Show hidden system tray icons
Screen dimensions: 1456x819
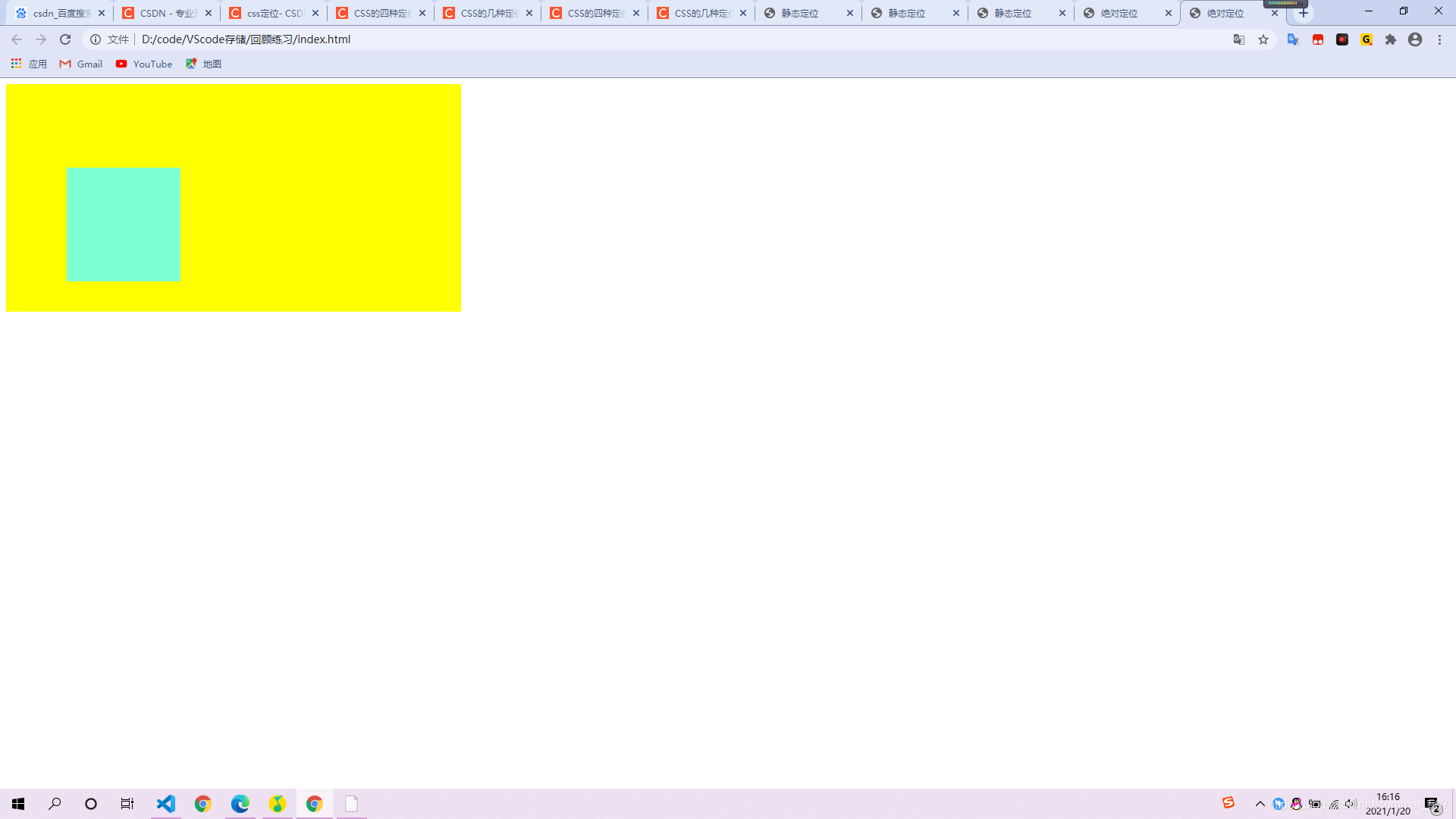[x=1260, y=804]
